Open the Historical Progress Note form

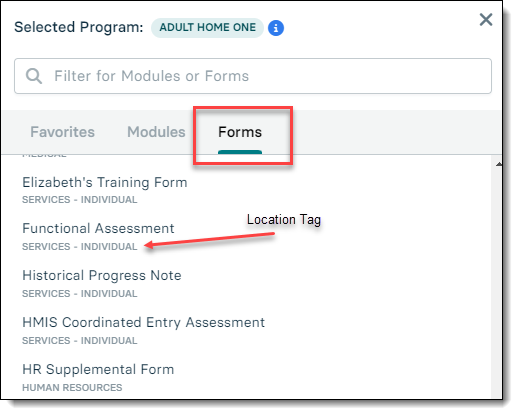[102, 276]
